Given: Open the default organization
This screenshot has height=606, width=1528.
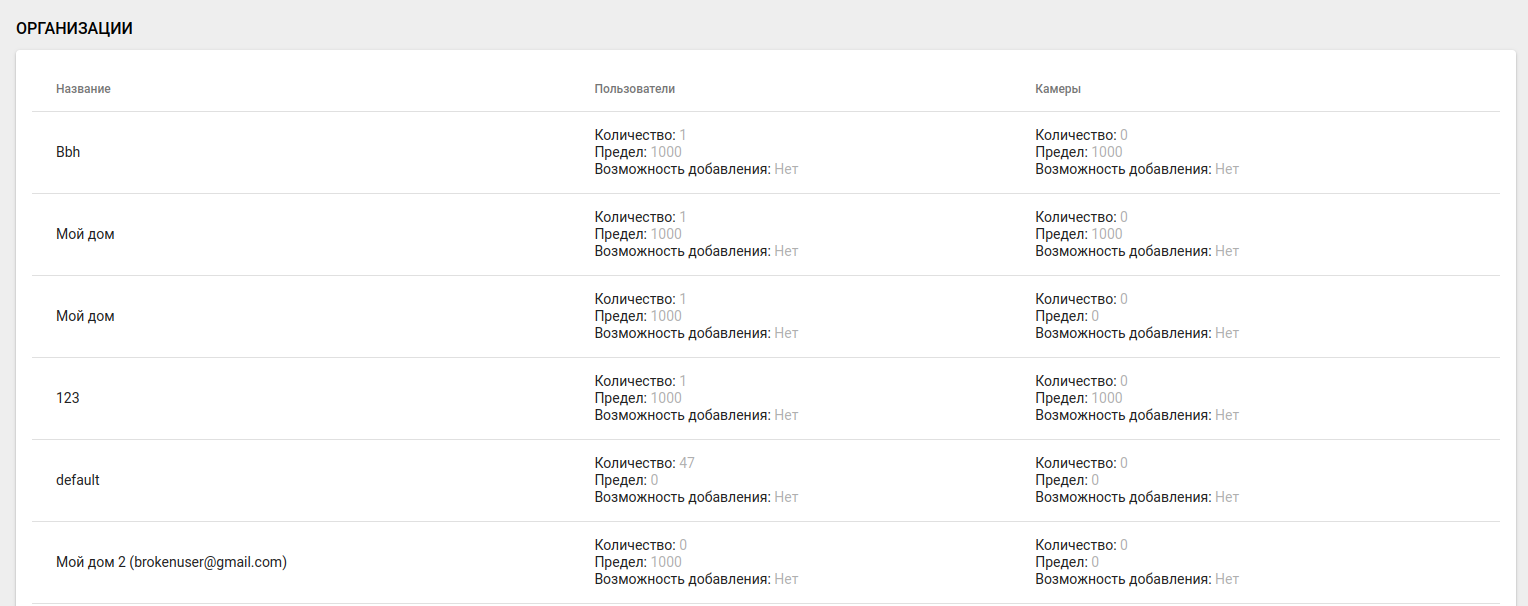Looking at the screenshot, I should pyautogui.click(x=78, y=480).
